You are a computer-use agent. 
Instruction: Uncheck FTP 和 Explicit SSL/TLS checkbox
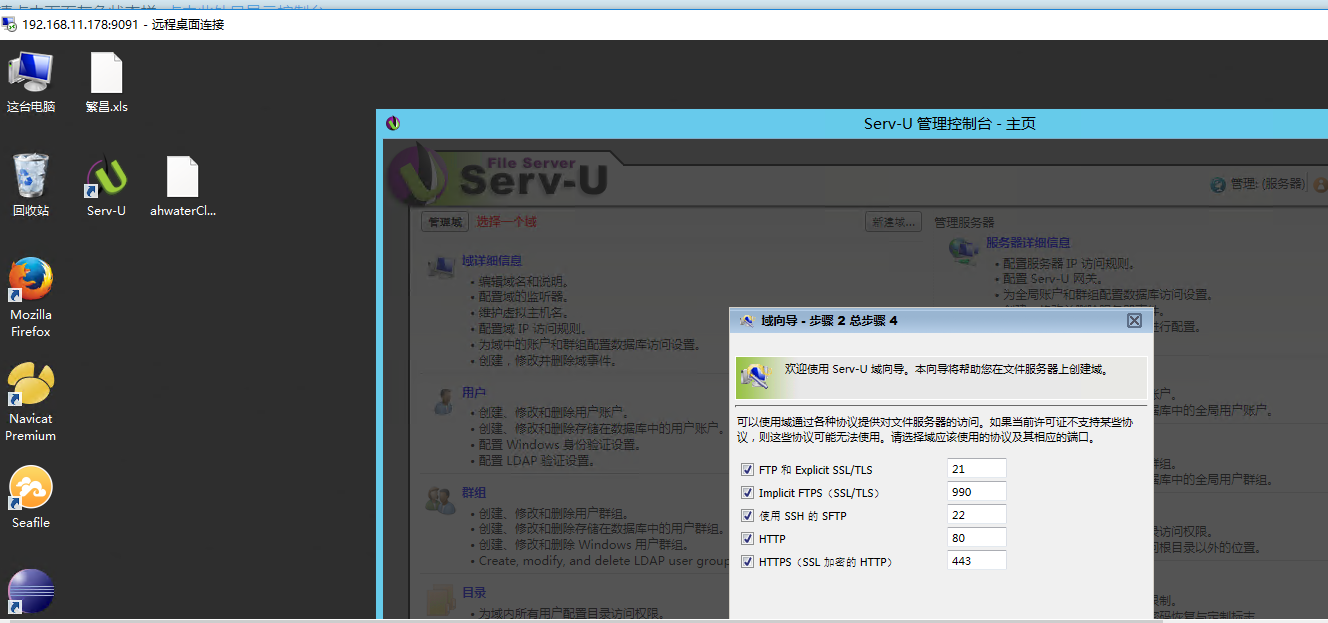click(x=747, y=470)
